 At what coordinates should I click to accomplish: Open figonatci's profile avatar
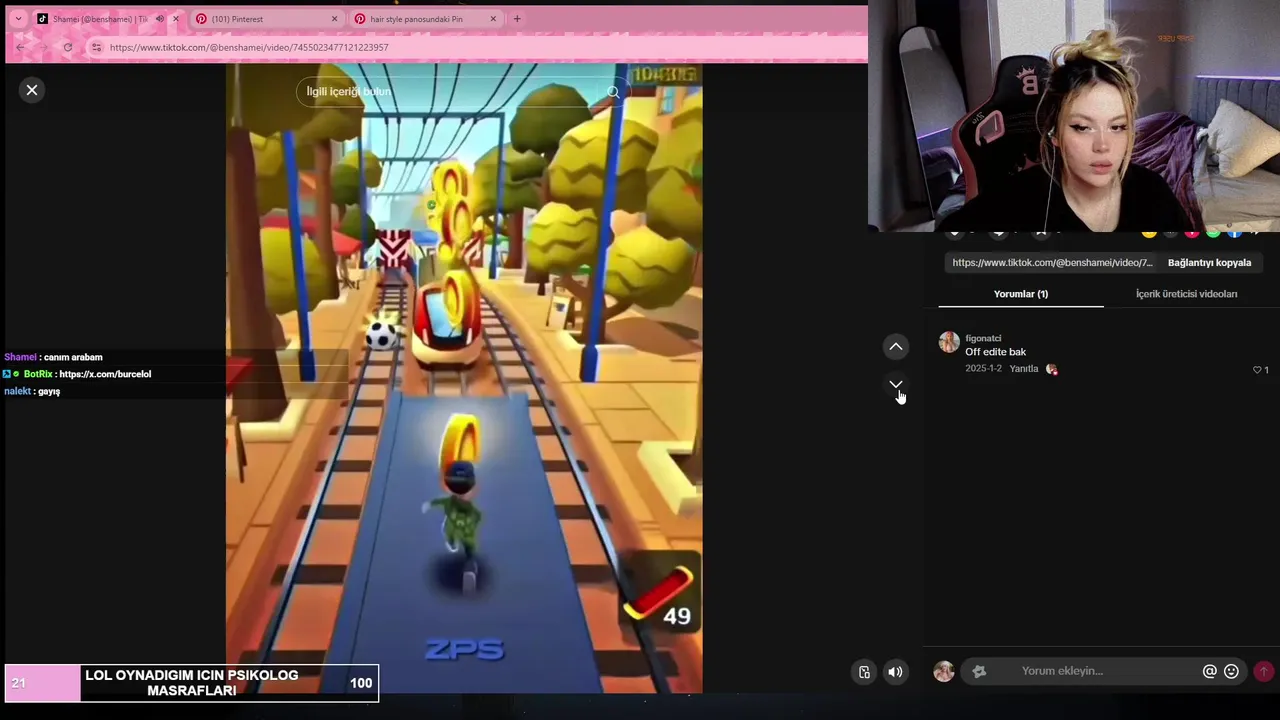[949, 343]
